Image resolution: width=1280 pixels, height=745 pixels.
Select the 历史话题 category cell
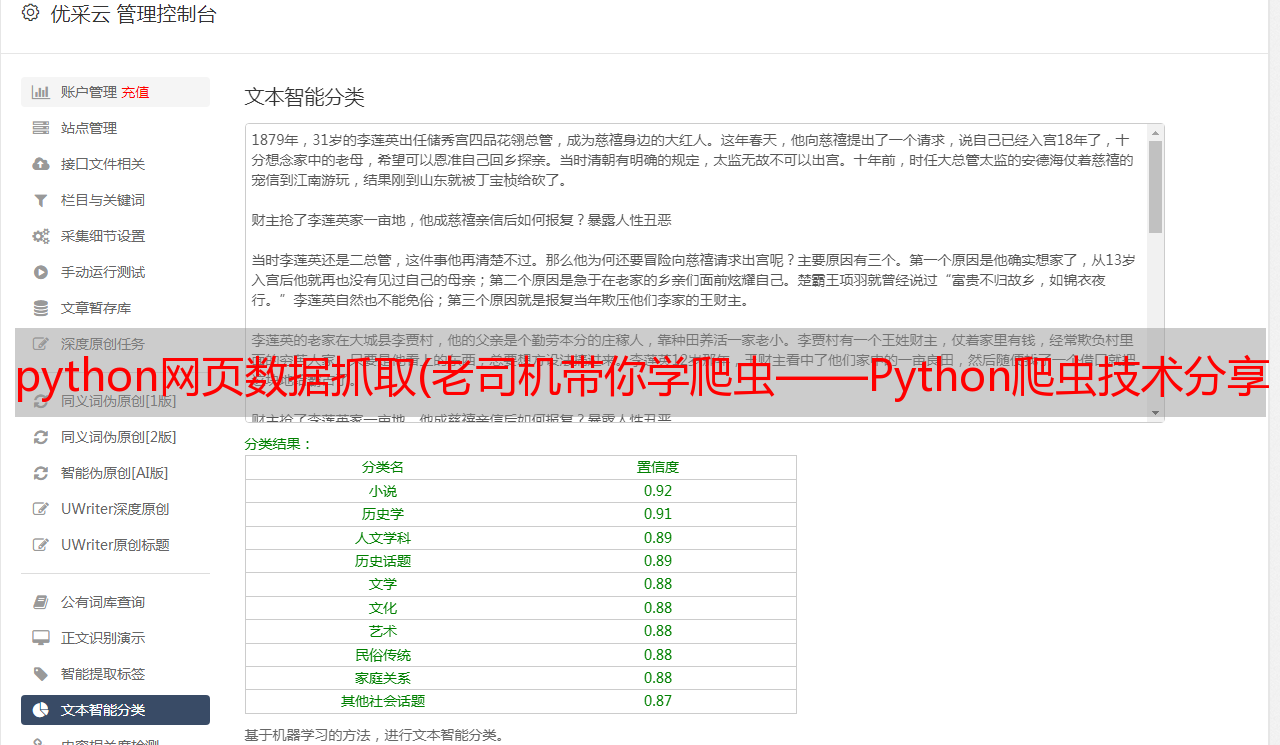tap(383, 561)
